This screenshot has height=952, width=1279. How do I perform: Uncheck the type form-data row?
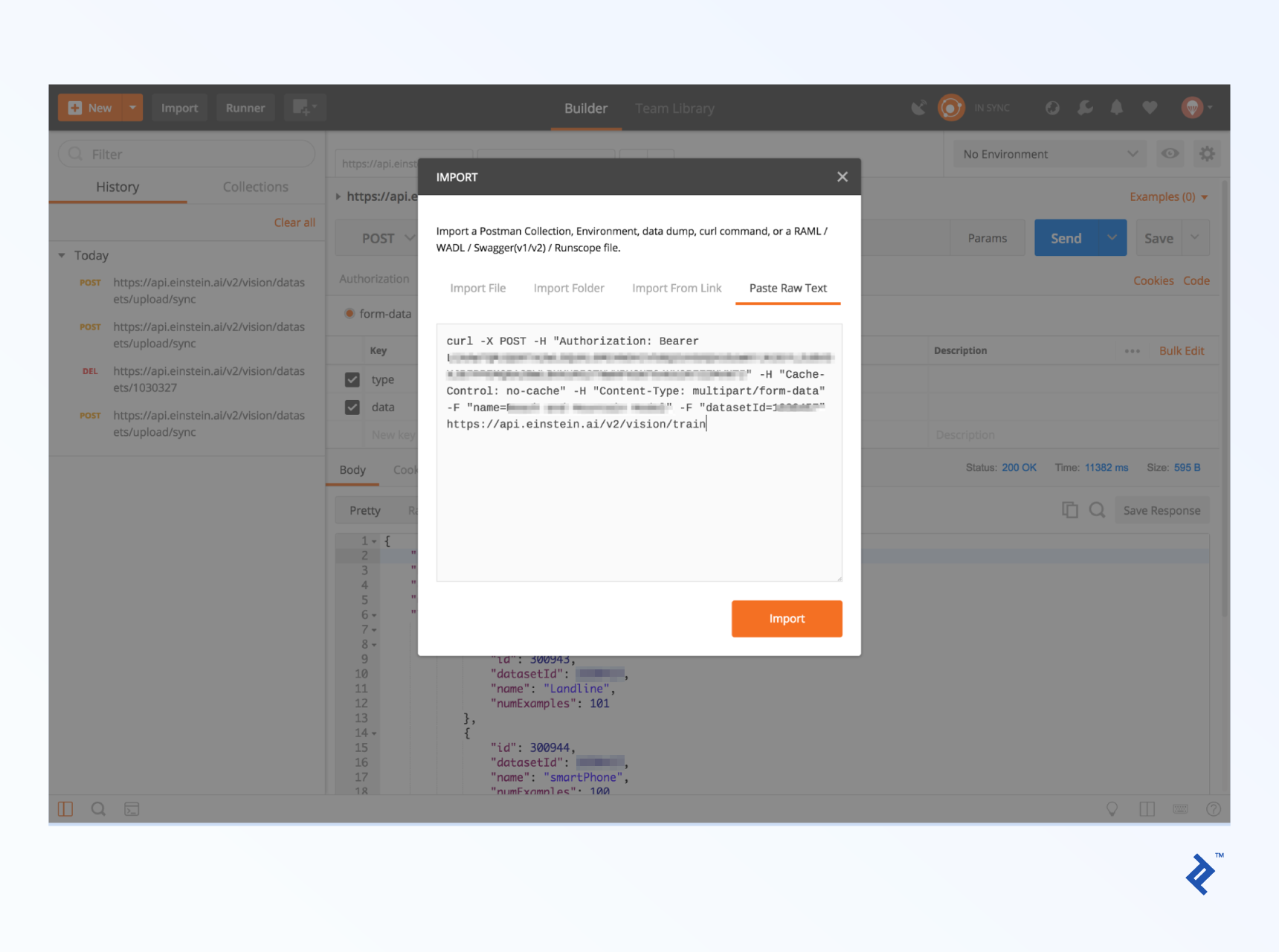coord(352,379)
